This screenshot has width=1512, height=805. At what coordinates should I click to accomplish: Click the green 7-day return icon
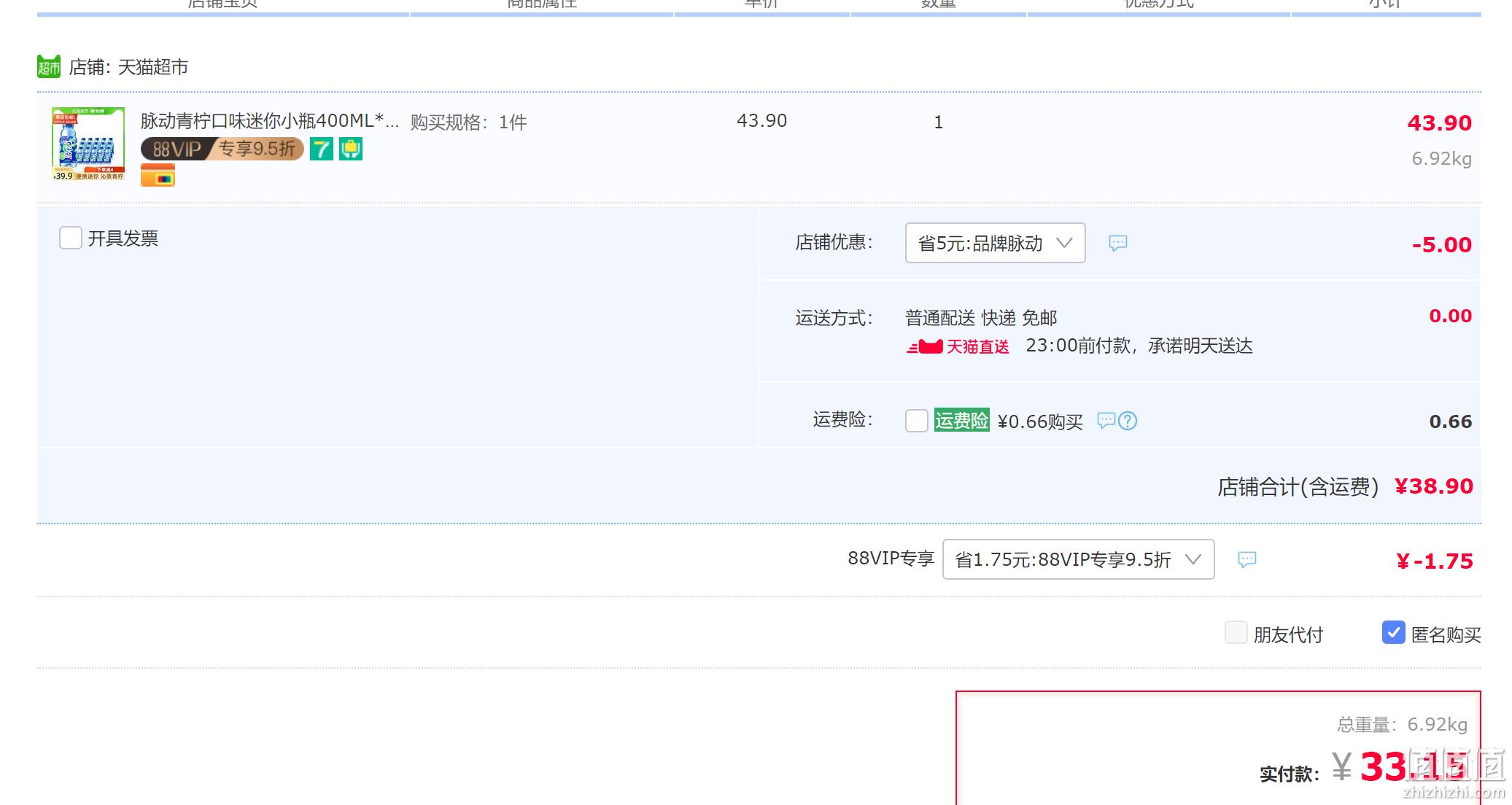322,149
